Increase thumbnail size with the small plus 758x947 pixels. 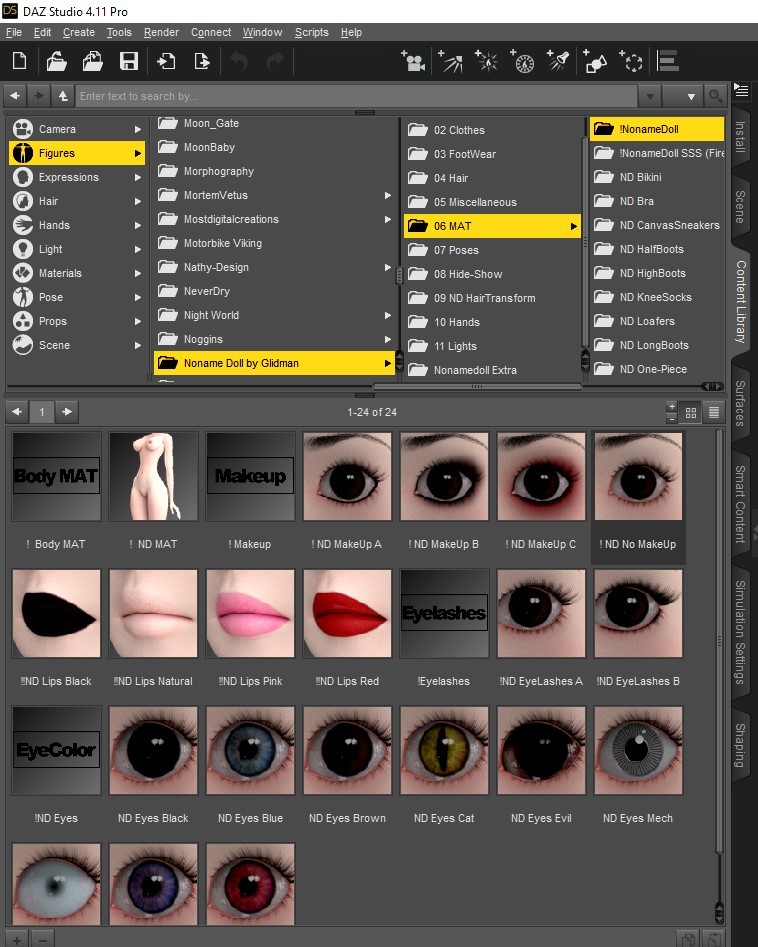pos(672,406)
